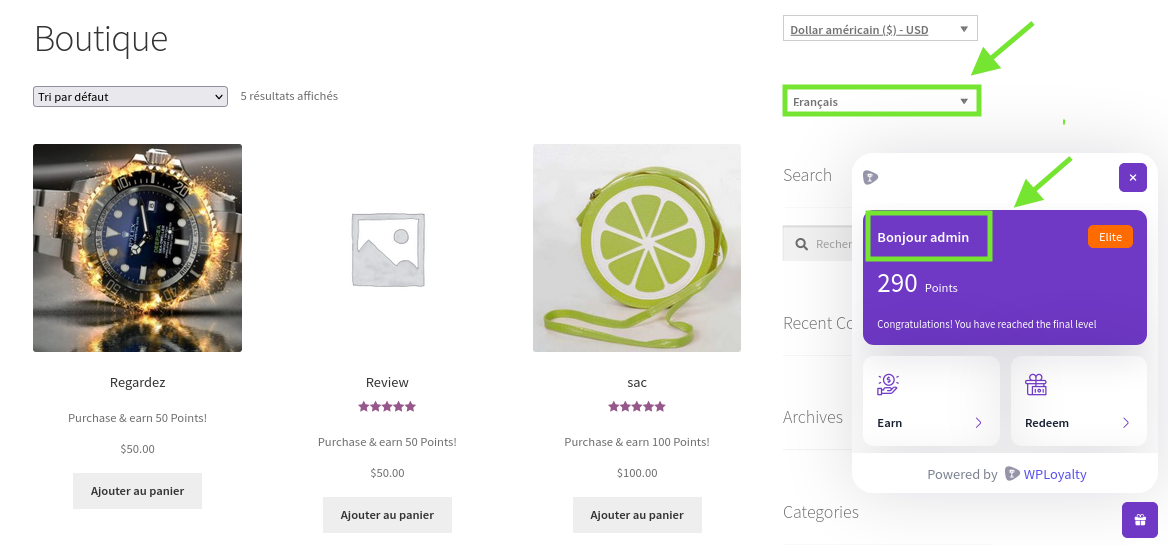Click the Earn hand-coin icon
The width and height of the screenshot is (1168, 545).
point(888,385)
